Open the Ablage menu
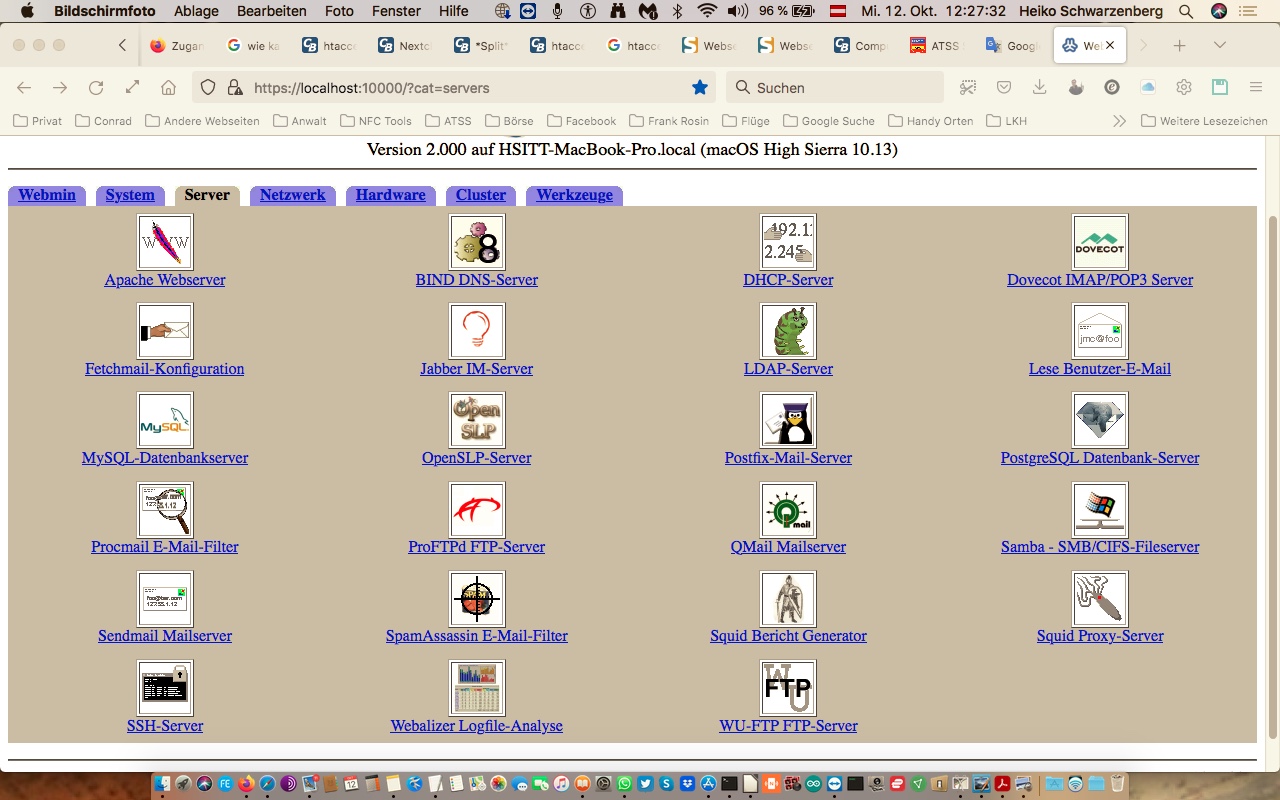The height and width of the screenshot is (800, 1280). (196, 11)
